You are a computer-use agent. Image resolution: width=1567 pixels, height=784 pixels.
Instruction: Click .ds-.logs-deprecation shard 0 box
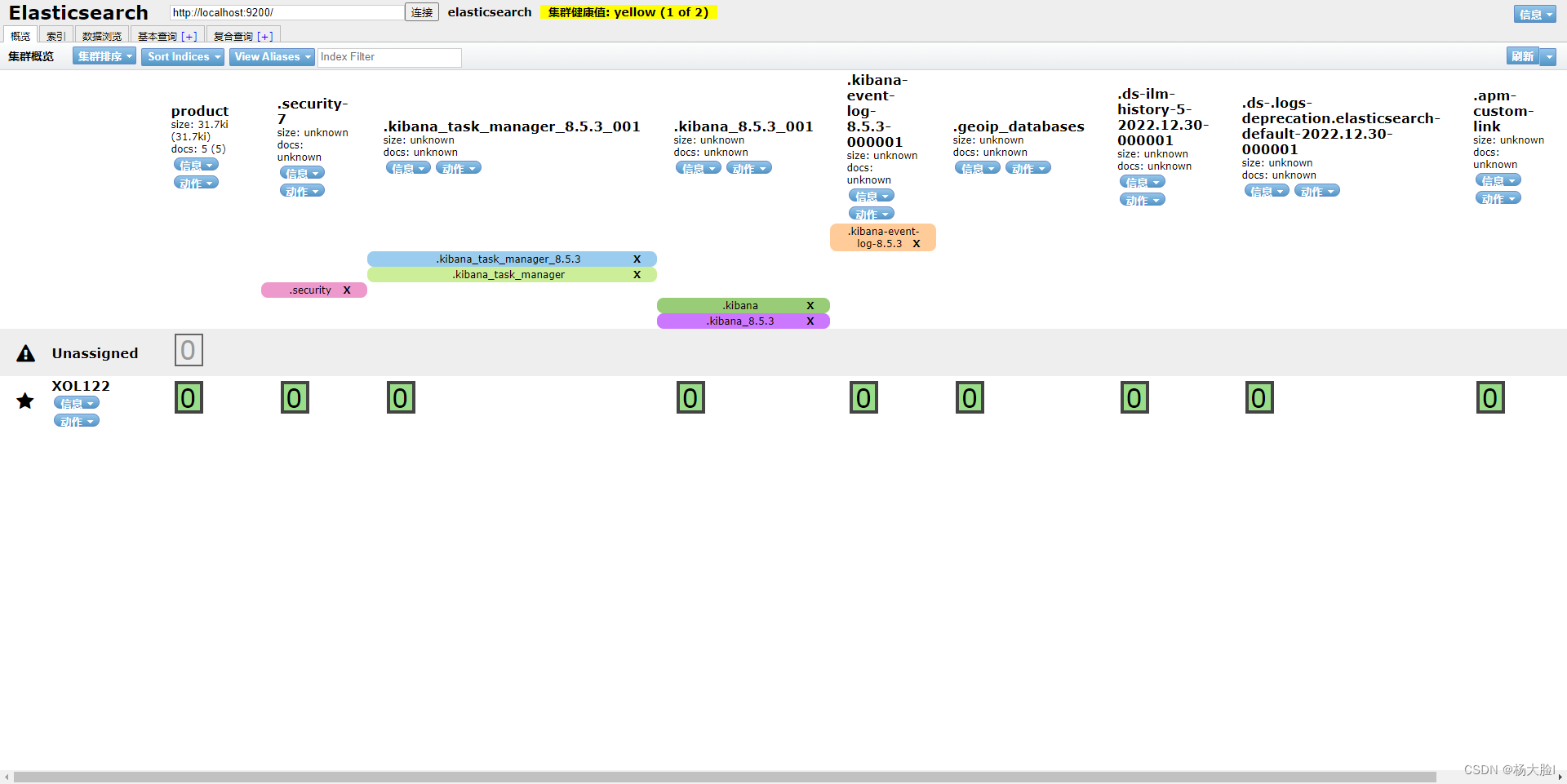point(1259,398)
